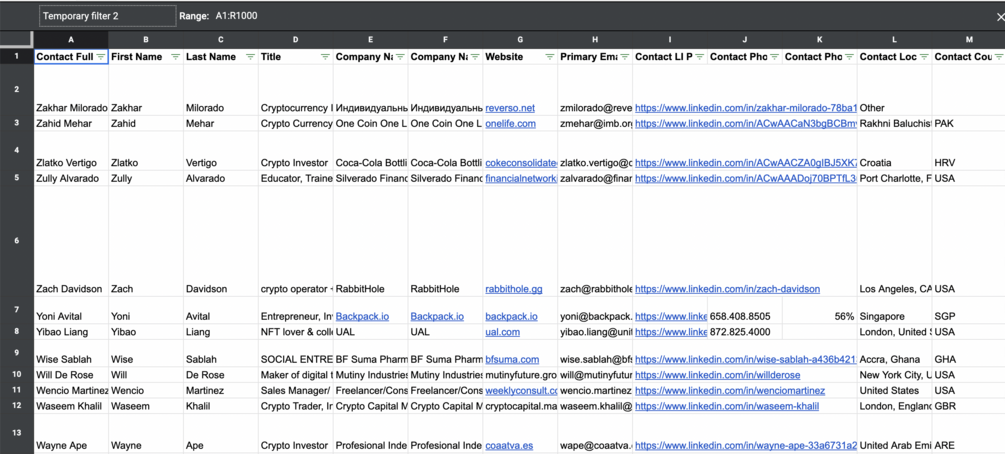Select country cell 'GBR'

pyautogui.click(x=968, y=405)
